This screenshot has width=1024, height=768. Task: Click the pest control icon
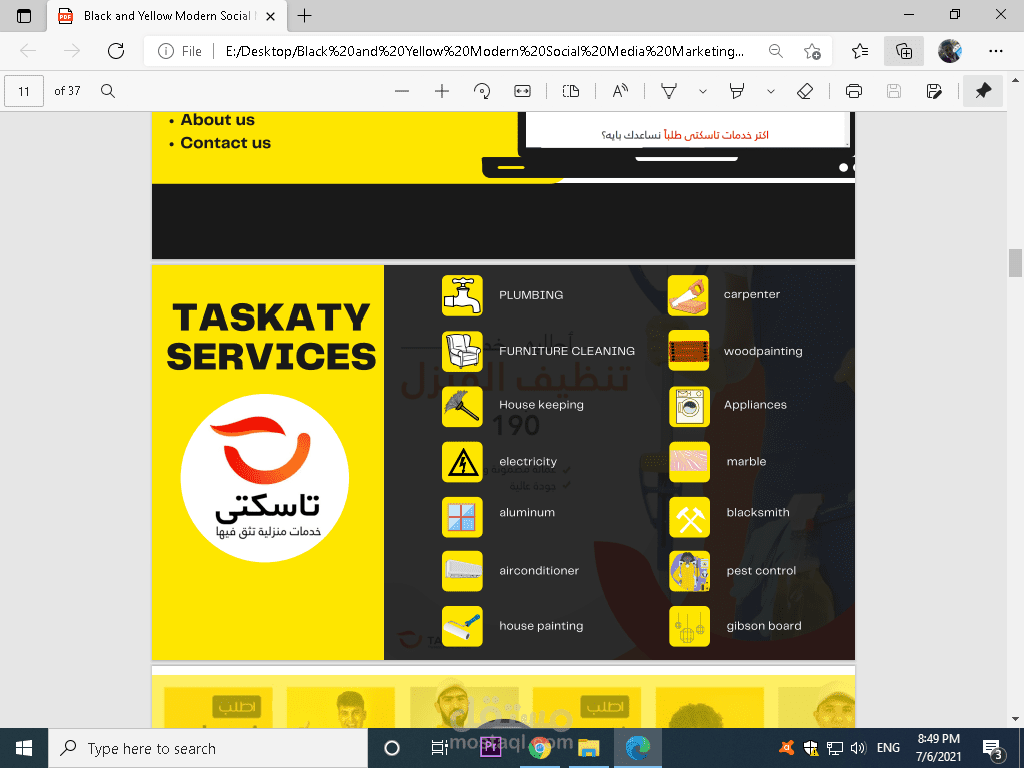click(690, 571)
